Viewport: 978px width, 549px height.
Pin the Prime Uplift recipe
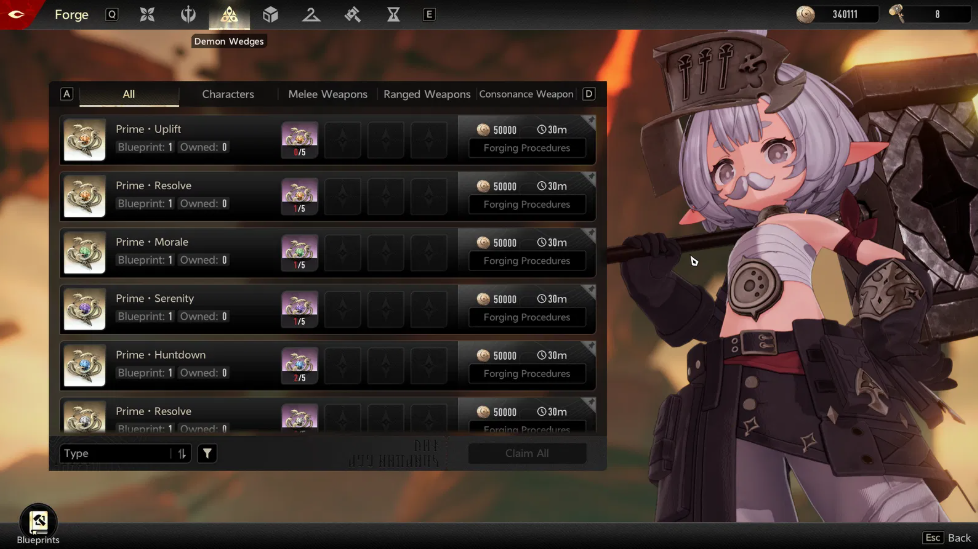(590, 120)
